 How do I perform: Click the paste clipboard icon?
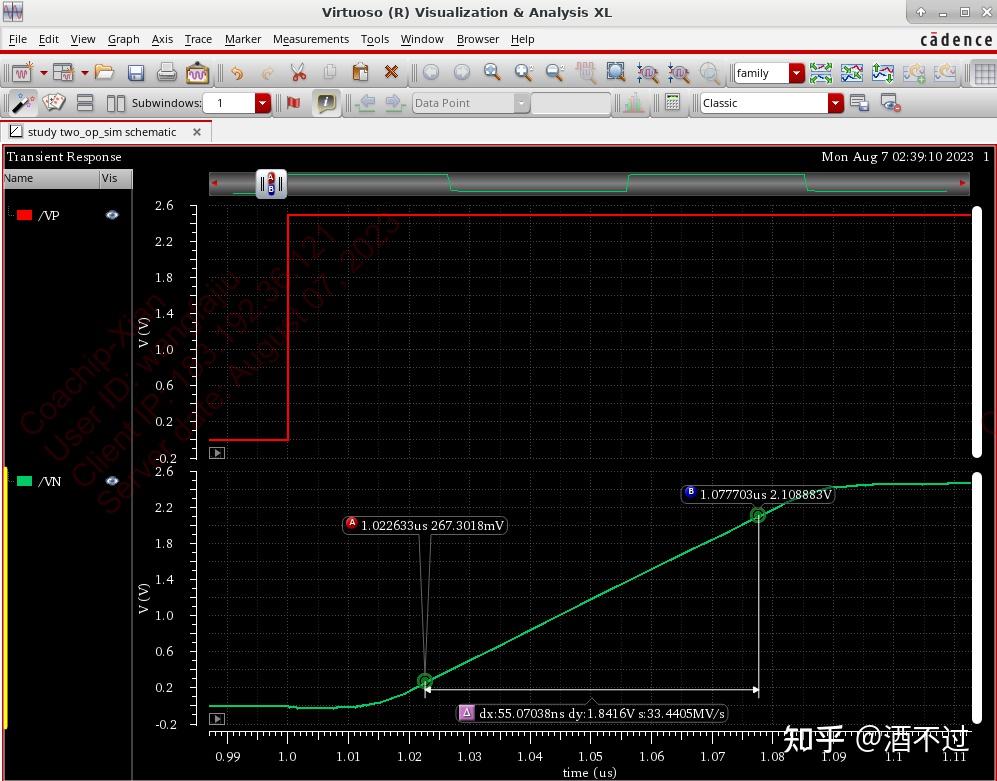[x=361, y=72]
